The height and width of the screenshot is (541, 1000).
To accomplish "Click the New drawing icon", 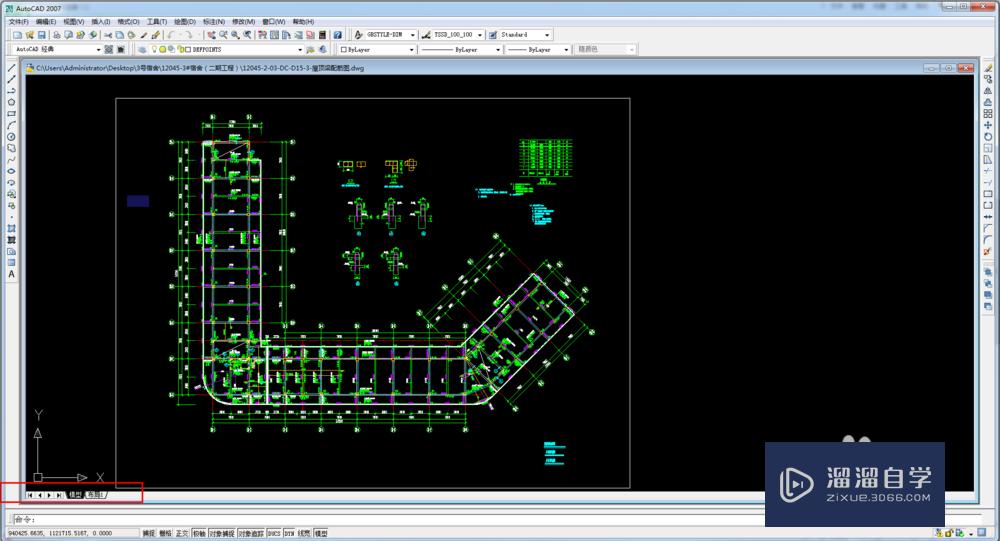I will click(17, 35).
